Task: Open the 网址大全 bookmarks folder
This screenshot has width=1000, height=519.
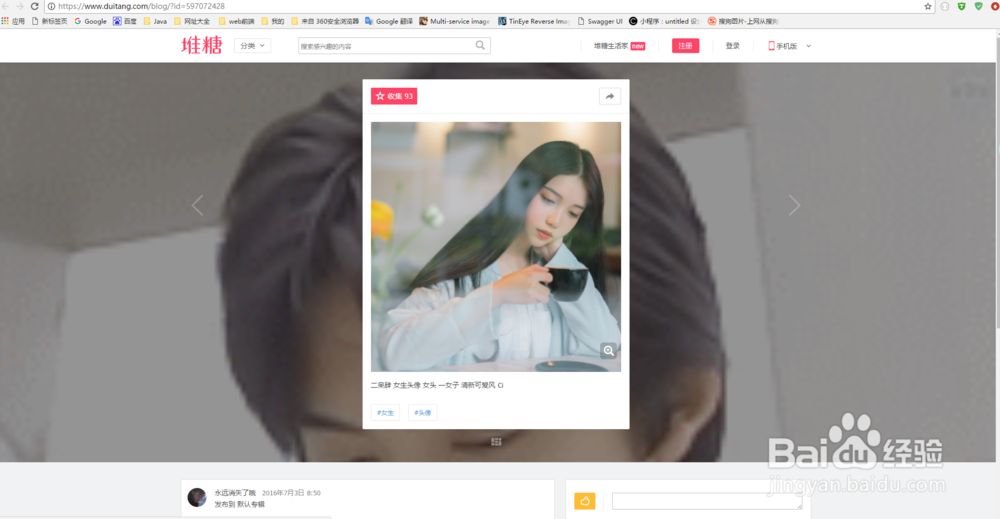Action: click(192, 21)
